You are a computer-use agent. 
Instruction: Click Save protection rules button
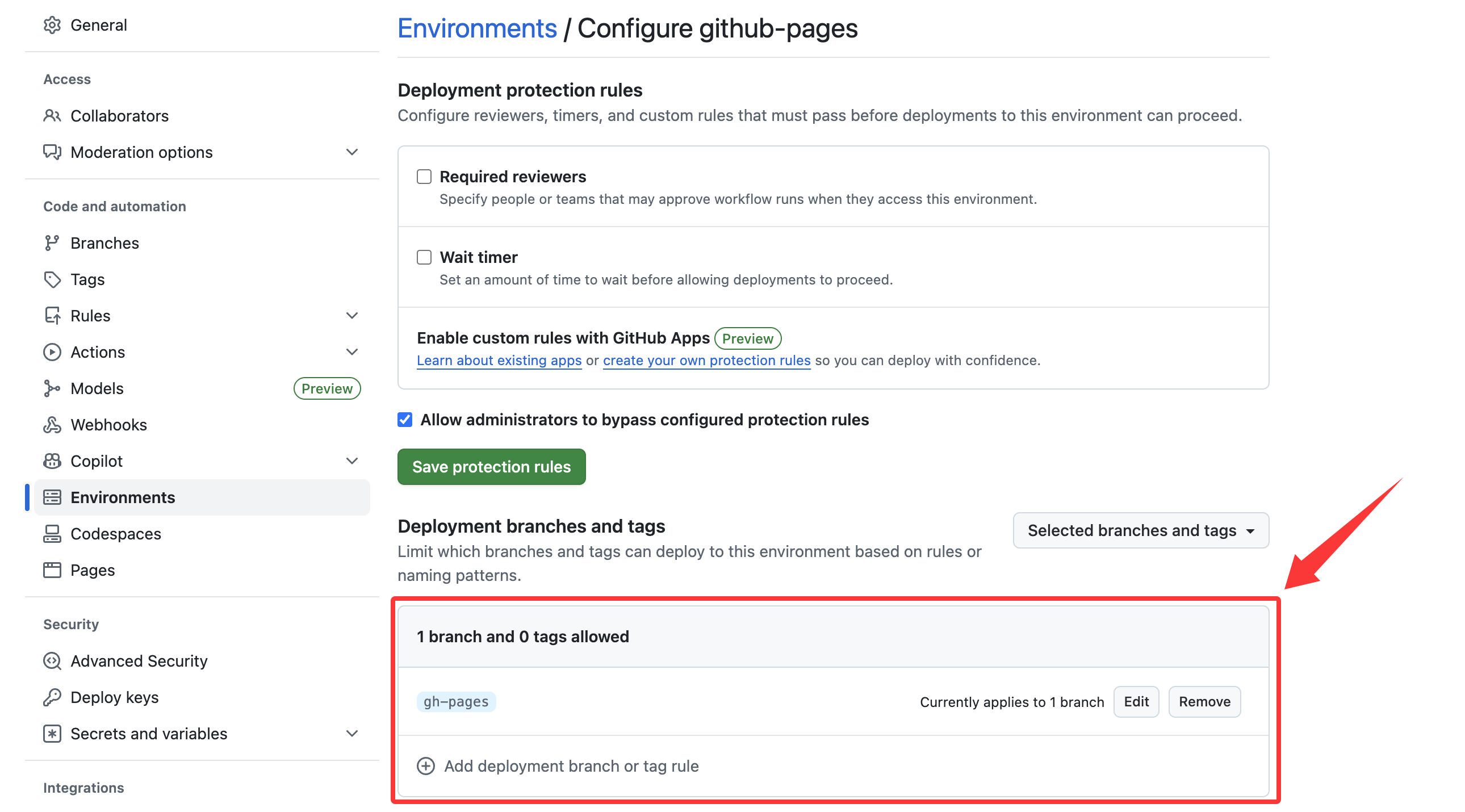click(491, 467)
